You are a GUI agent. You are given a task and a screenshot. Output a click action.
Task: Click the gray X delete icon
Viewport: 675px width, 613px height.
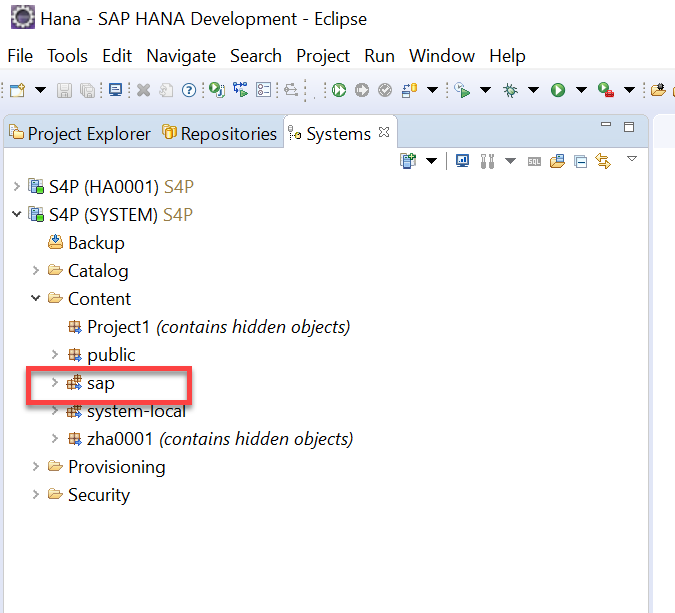point(143,90)
